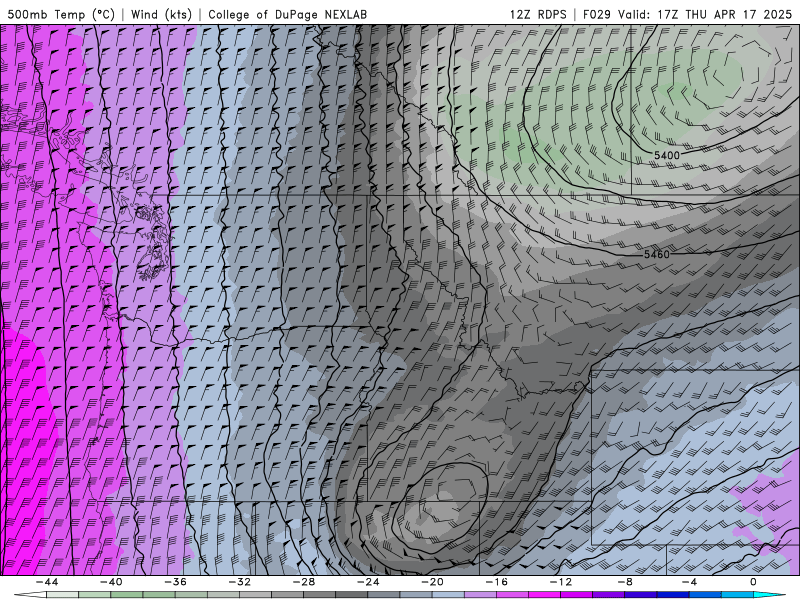Click the 5460 height contour label
The height and width of the screenshot is (600, 800).
click(656, 254)
